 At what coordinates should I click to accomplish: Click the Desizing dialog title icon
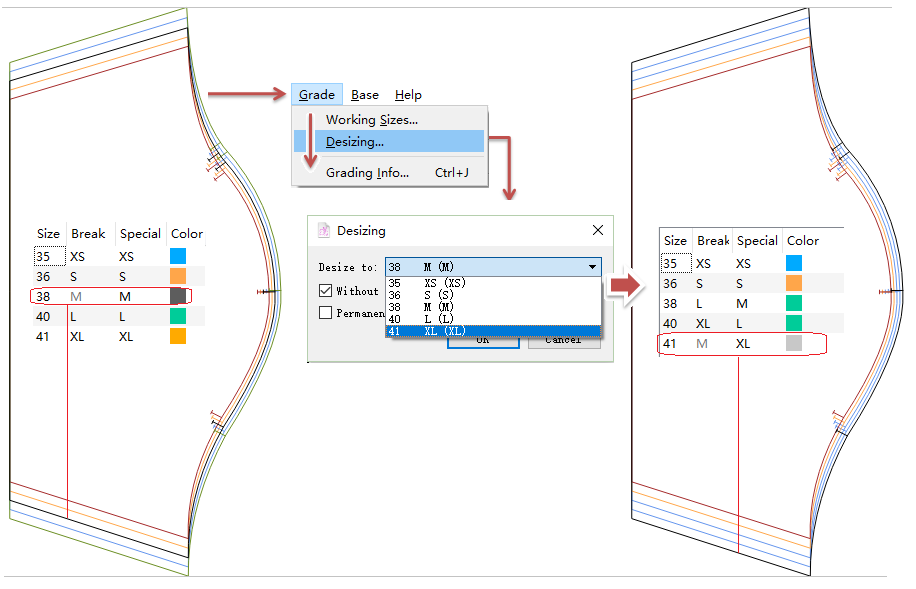[x=323, y=231]
